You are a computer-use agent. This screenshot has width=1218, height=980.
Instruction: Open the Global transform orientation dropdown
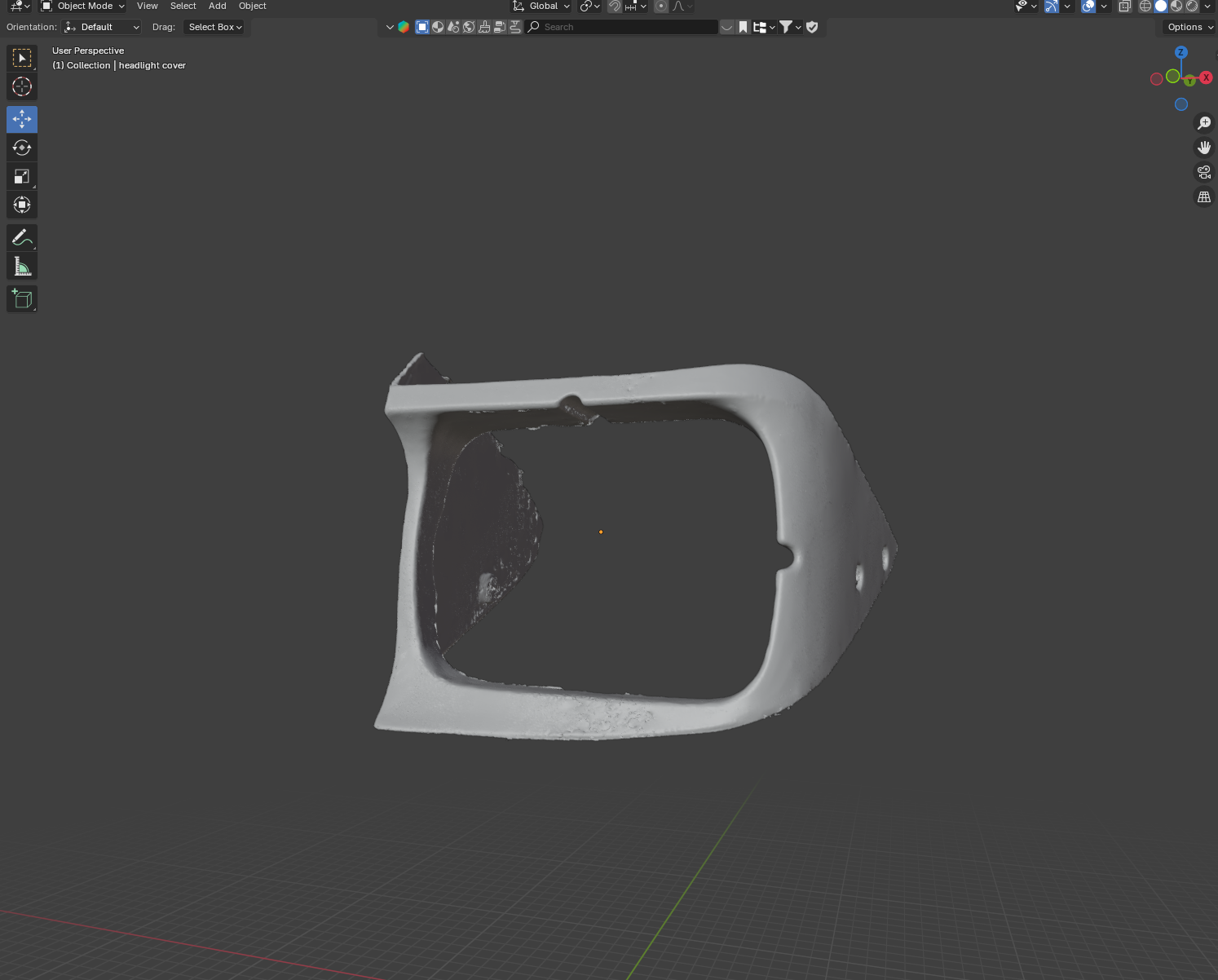tap(541, 7)
